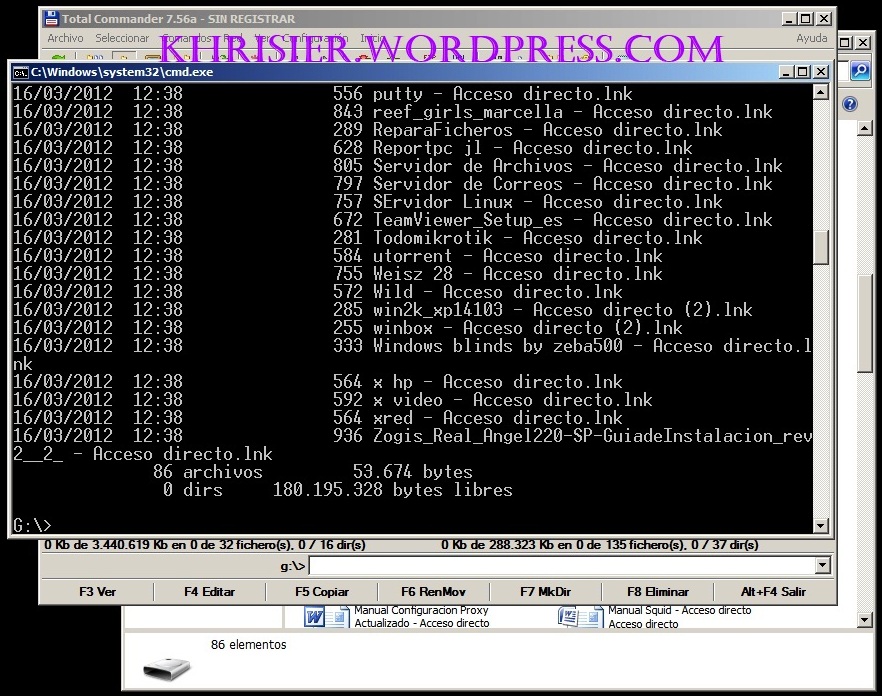Select the "Manual Configuracion Proxy Actualizado" file name
882x696 pixels.
coord(421,617)
